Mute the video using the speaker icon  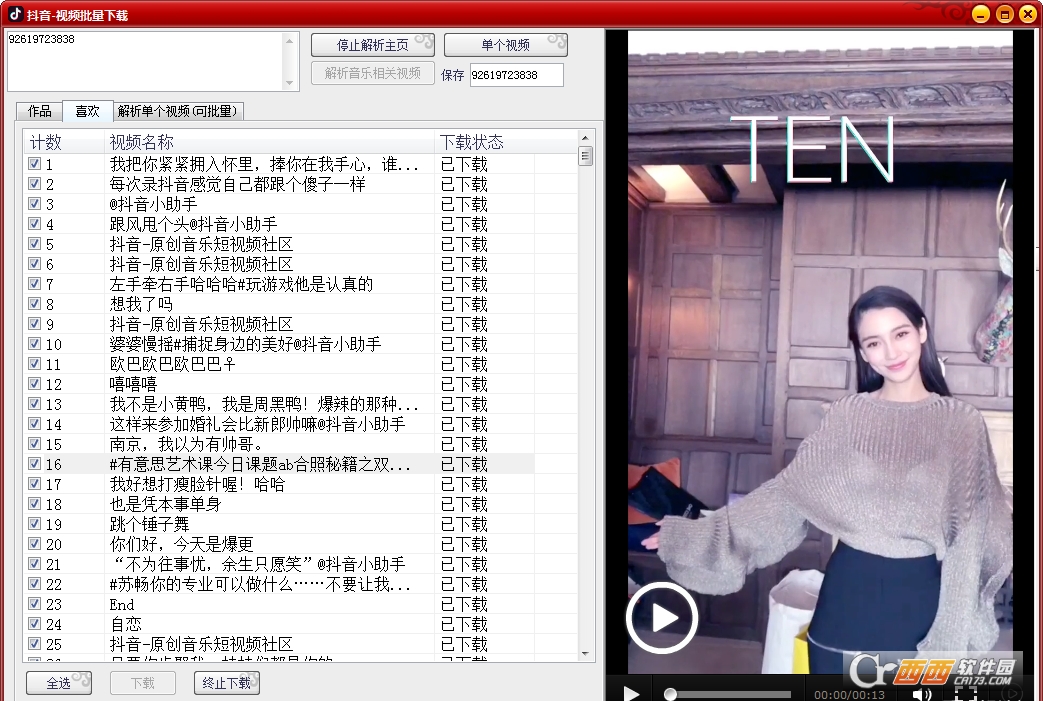pos(921,694)
